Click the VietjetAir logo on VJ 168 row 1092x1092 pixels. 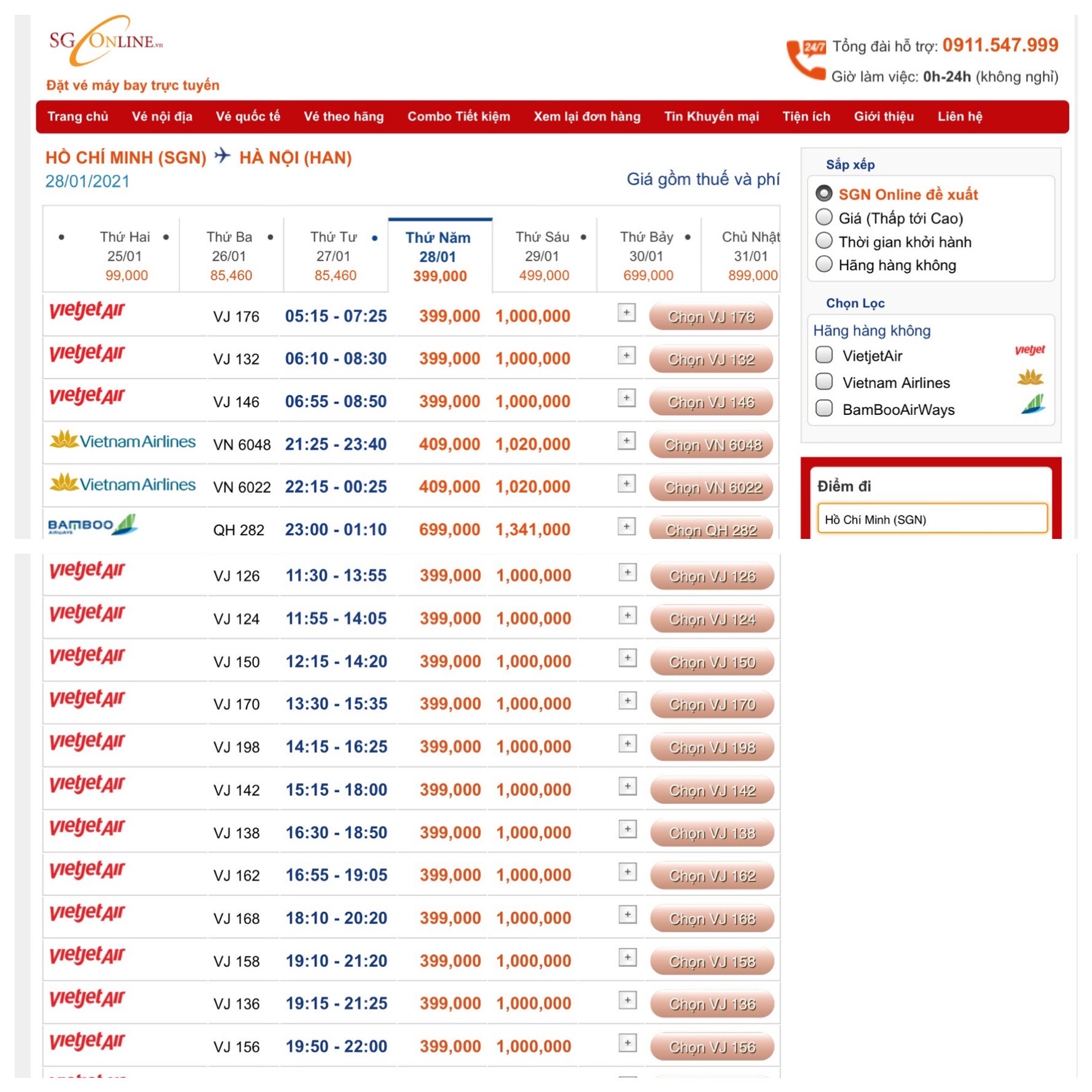(x=87, y=912)
